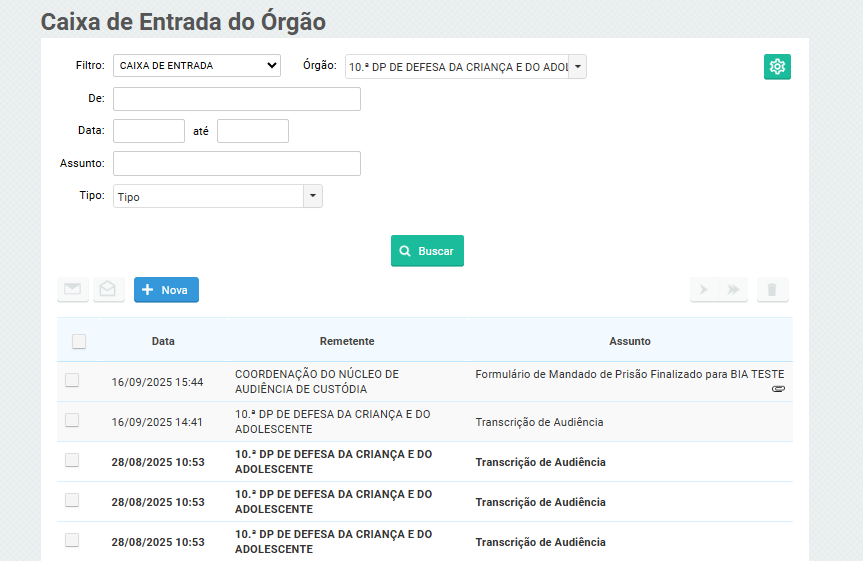The image size is (863, 561).
Task: Open the Filtro dropdown
Action: click(197, 66)
